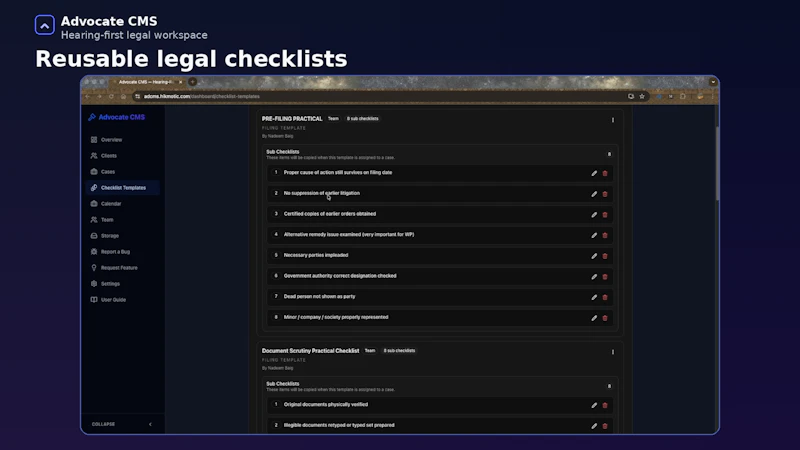Go to Clients page
800x450 pixels.
(122, 156)
